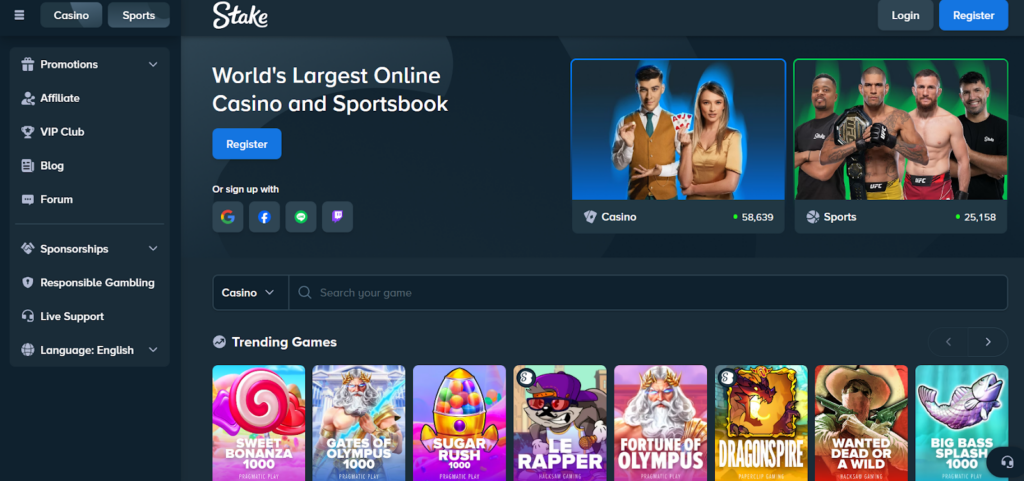1024x481 pixels.
Task: Click the Stake logo
Action: [x=240, y=15]
